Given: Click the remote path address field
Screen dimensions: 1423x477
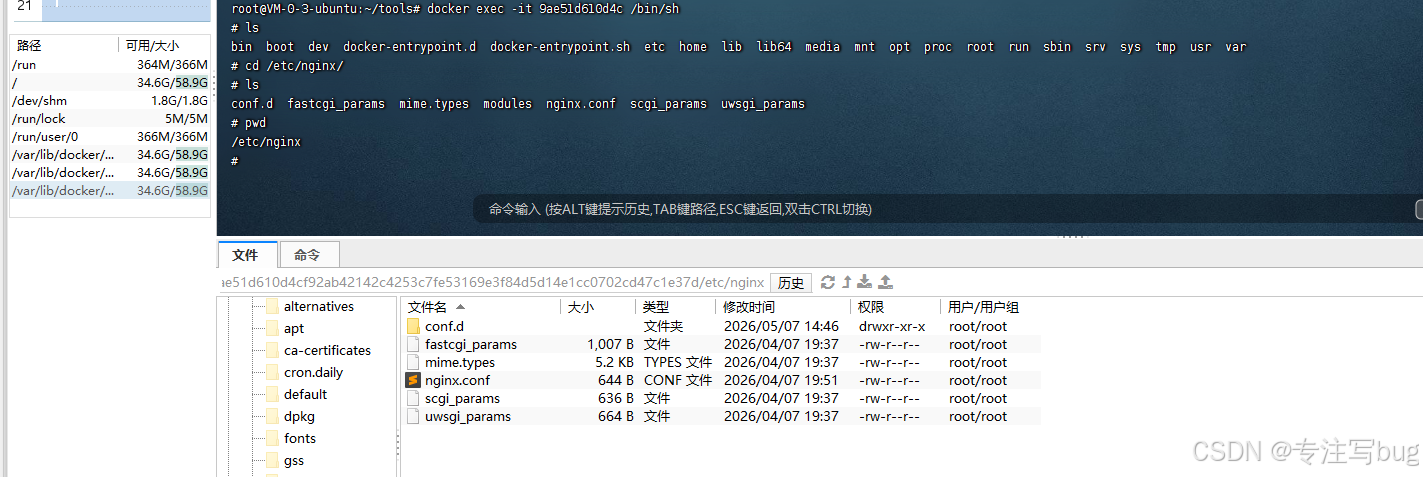Looking at the screenshot, I should (x=493, y=283).
